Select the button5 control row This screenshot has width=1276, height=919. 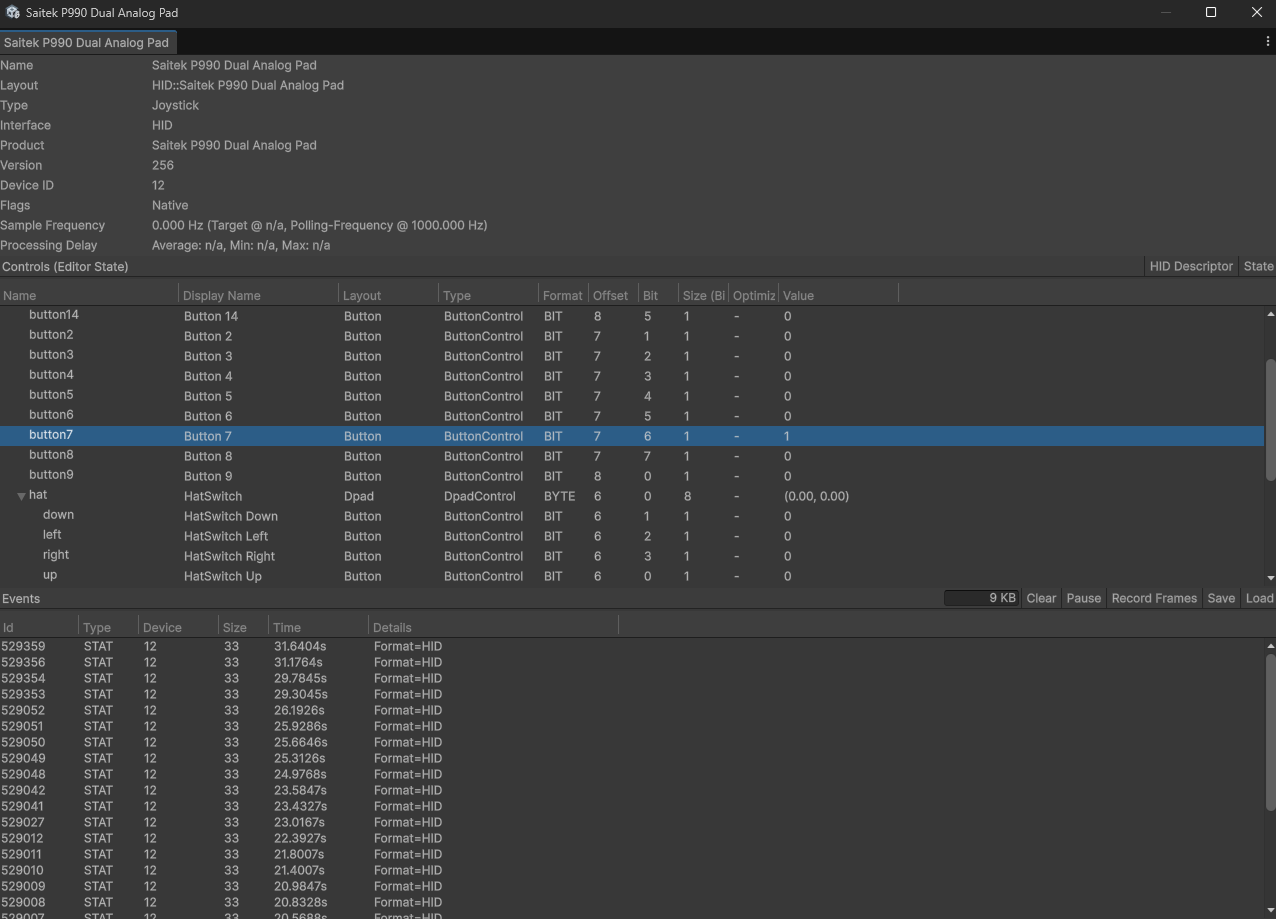coord(632,396)
